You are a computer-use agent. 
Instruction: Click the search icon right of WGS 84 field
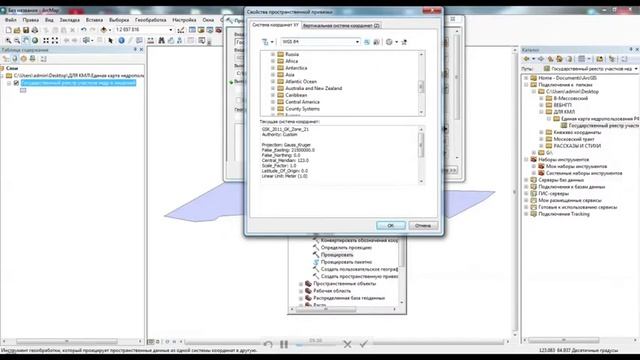pos(367,42)
